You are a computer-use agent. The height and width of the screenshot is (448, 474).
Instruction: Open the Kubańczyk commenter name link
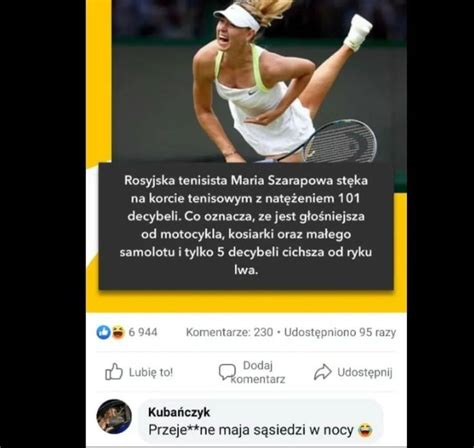pyautogui.click(x=179, y=412)
